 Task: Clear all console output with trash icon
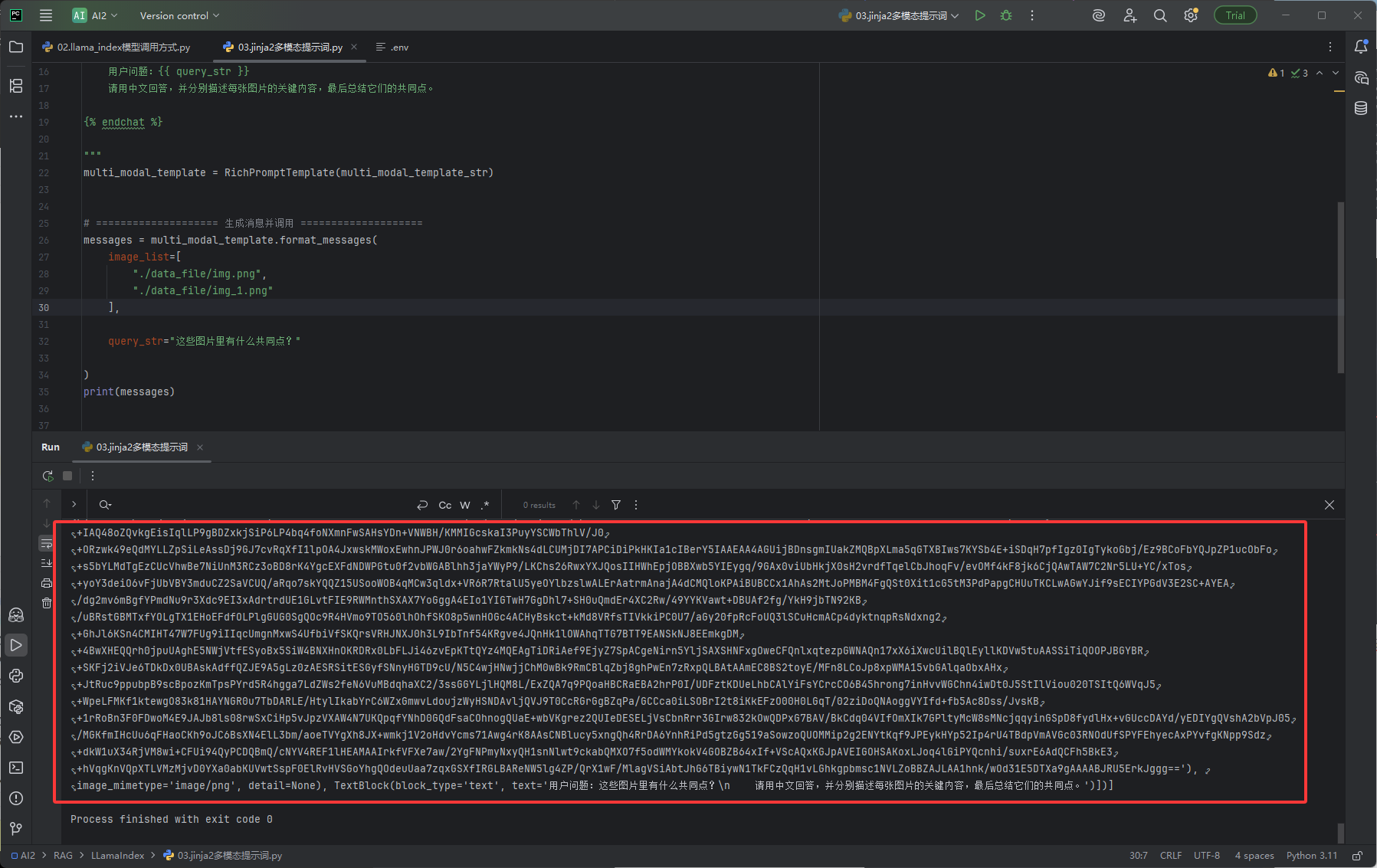(47, 603)
